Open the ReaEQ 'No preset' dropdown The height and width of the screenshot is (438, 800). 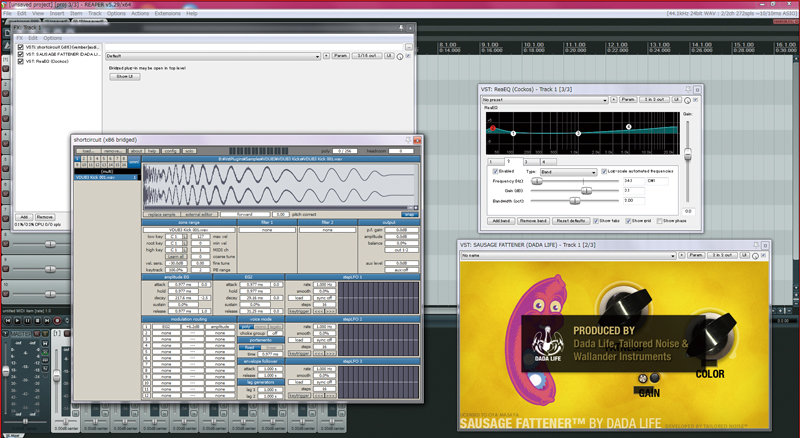(545, 100)
